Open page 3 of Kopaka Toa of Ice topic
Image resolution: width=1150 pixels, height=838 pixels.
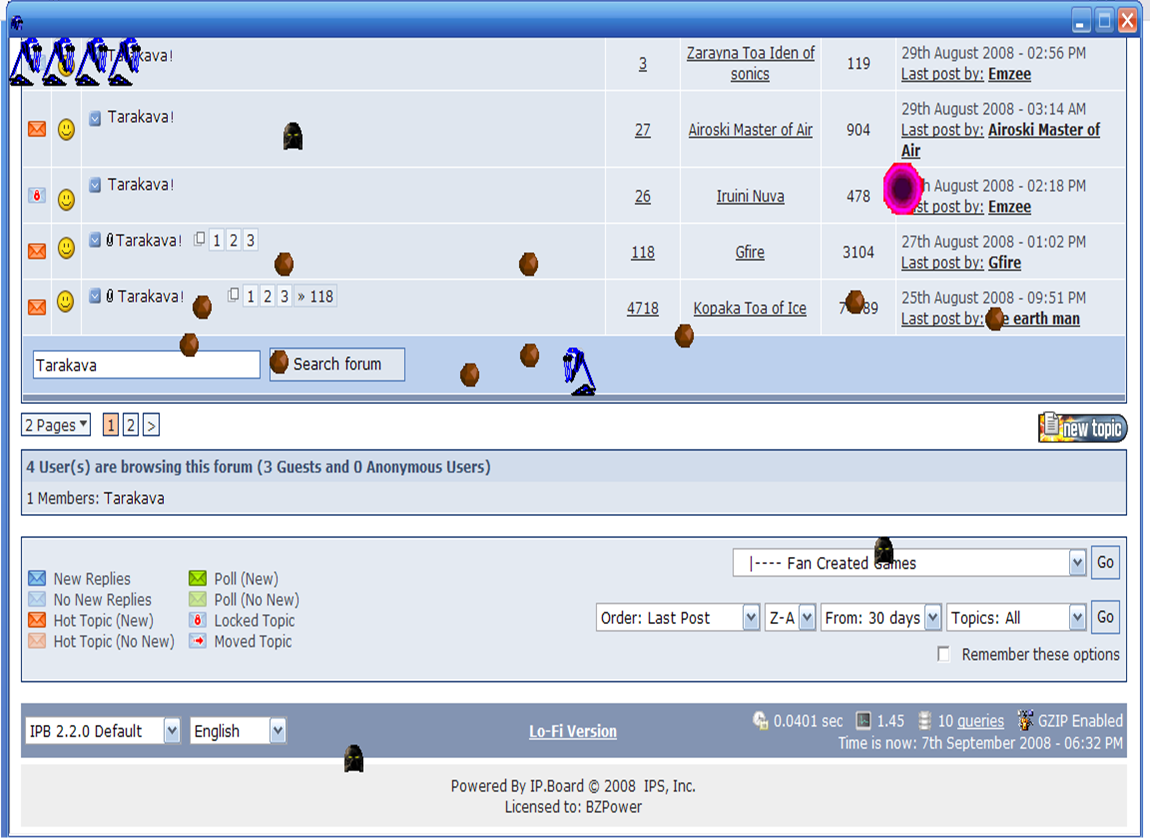(x=285, y=296)
